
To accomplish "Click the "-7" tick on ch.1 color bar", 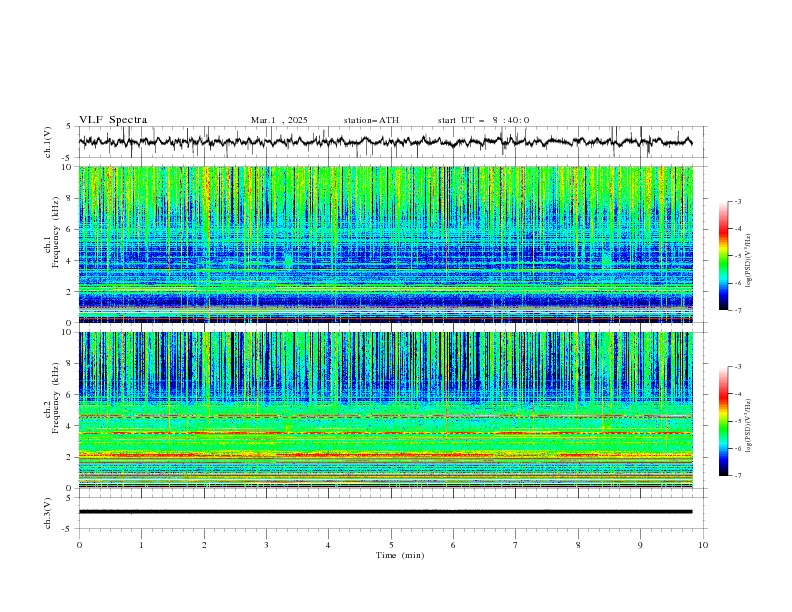I will [x=738, y=310].
